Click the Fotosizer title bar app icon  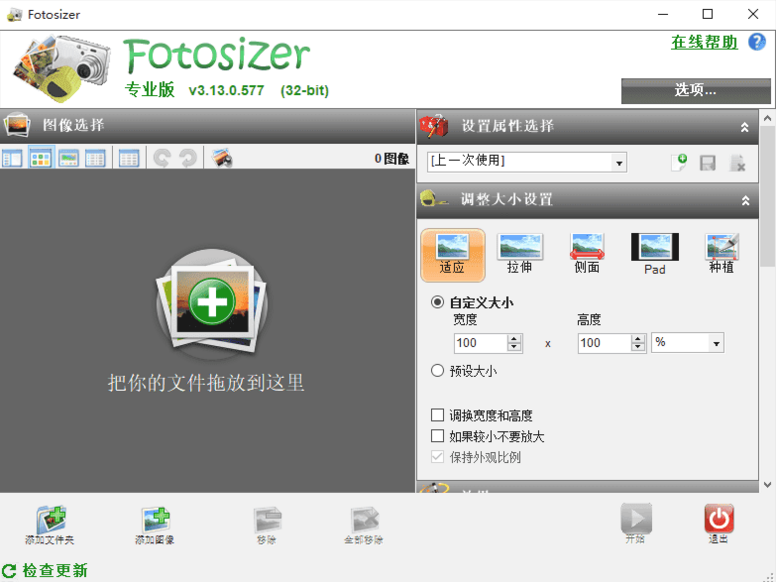(14, 14)
